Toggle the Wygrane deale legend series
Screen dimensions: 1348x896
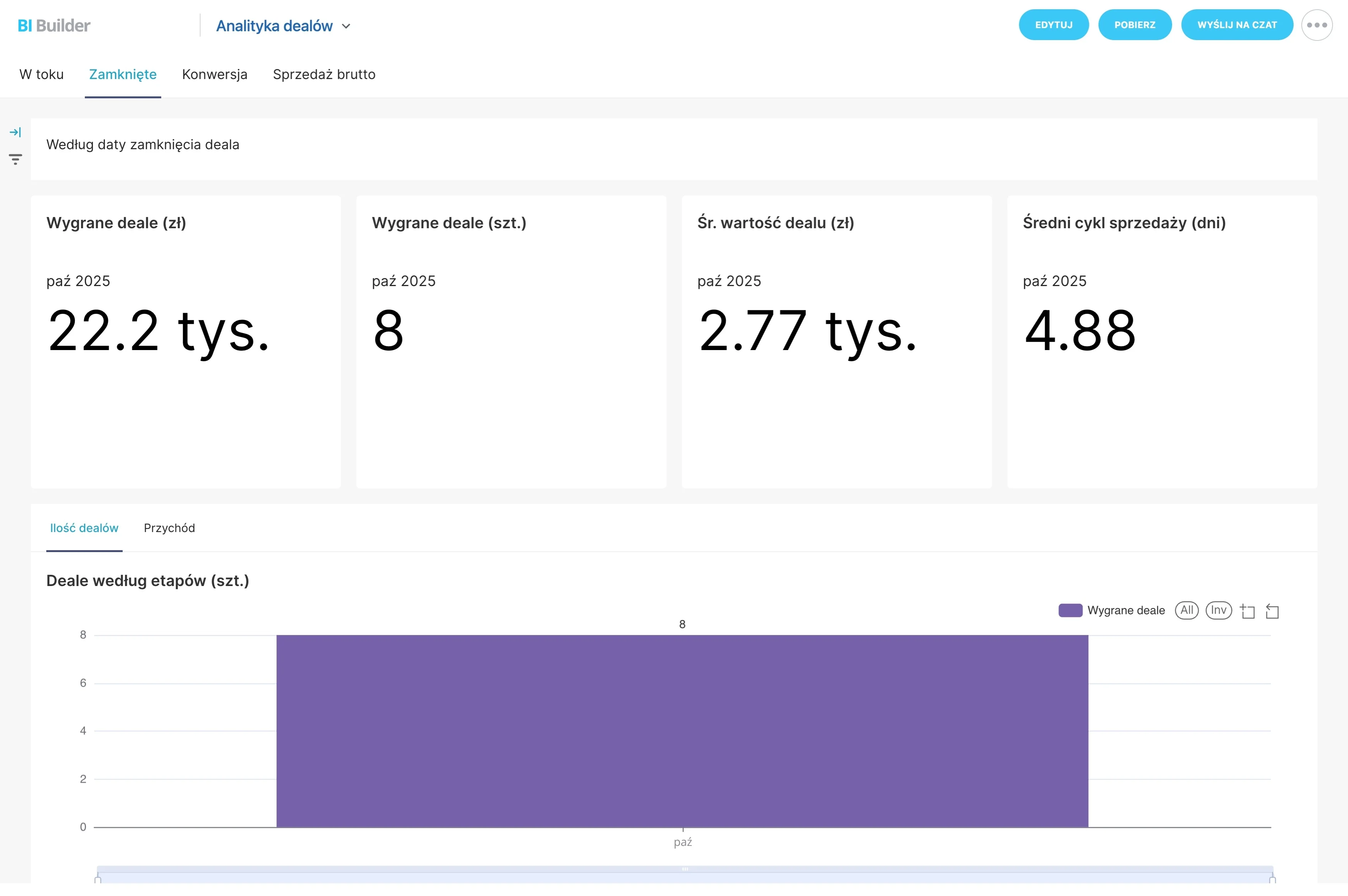click(x=1111, y=610)
